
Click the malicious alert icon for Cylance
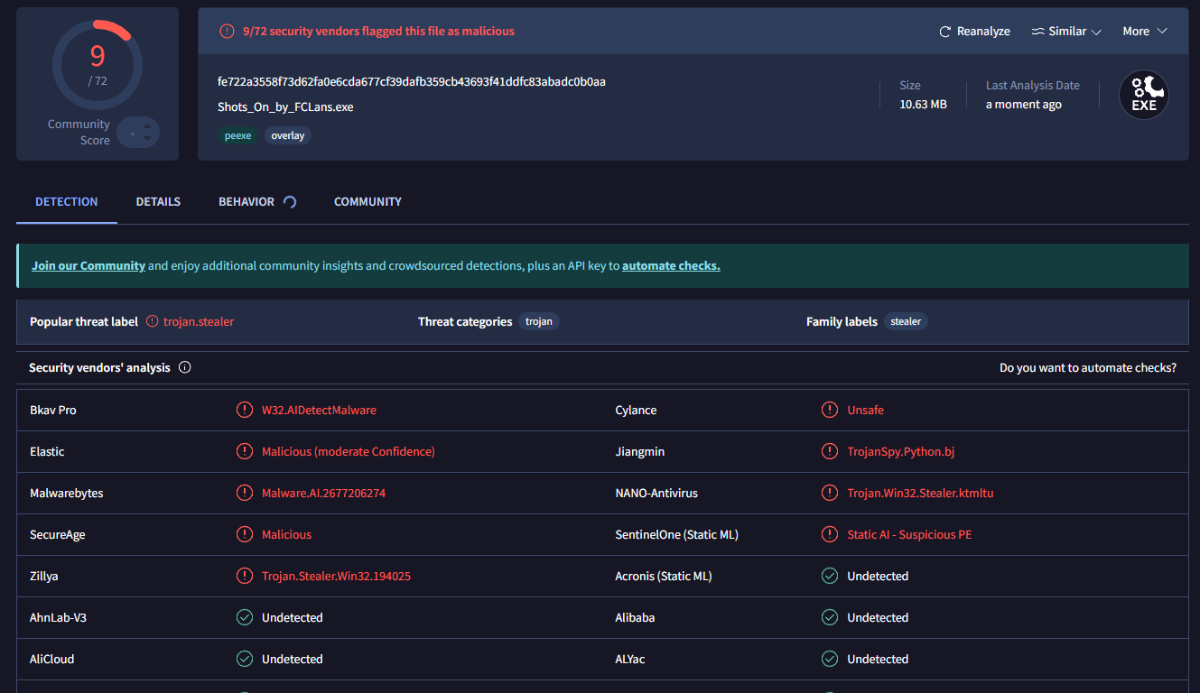click(x=829, y=410)
